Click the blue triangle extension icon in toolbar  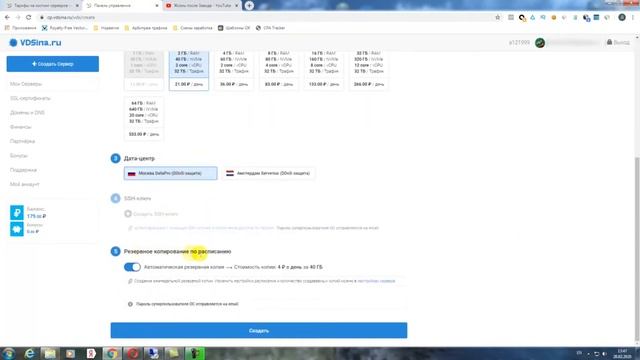pyautogui.click(x=533, y=18)
